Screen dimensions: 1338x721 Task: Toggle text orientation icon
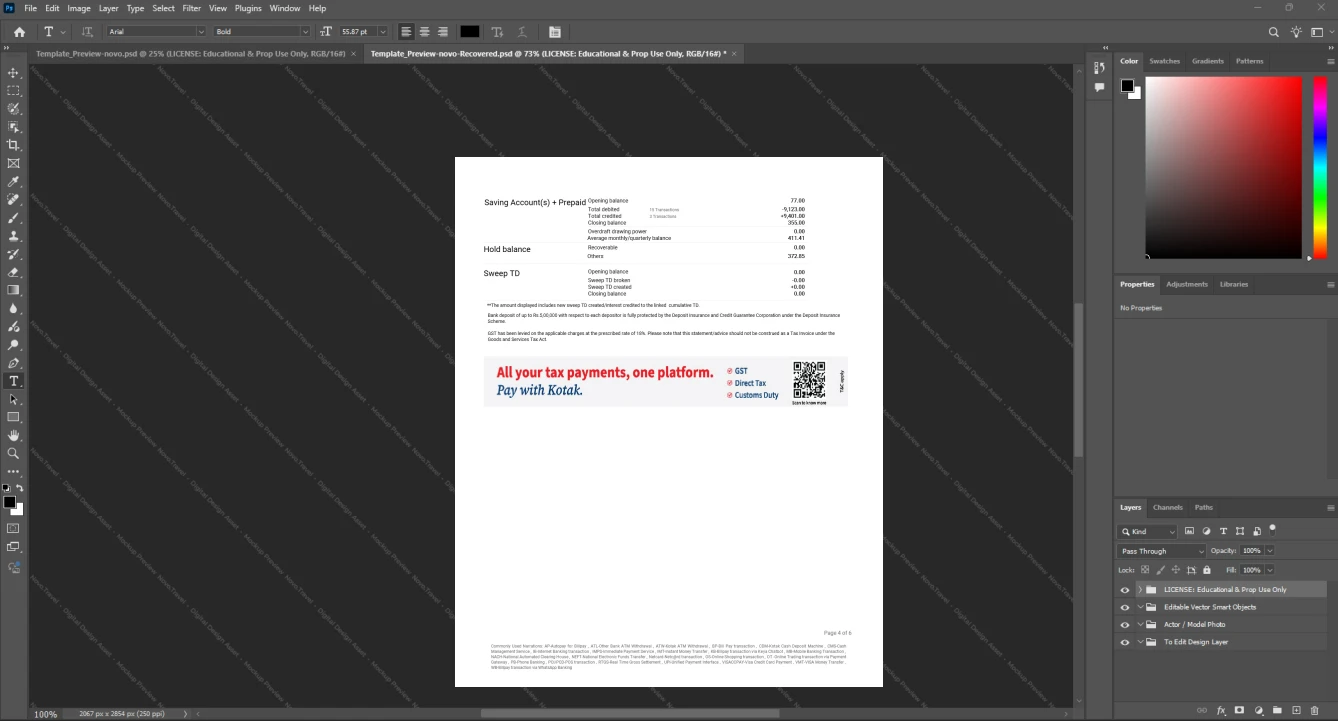[x=87, y=32]
